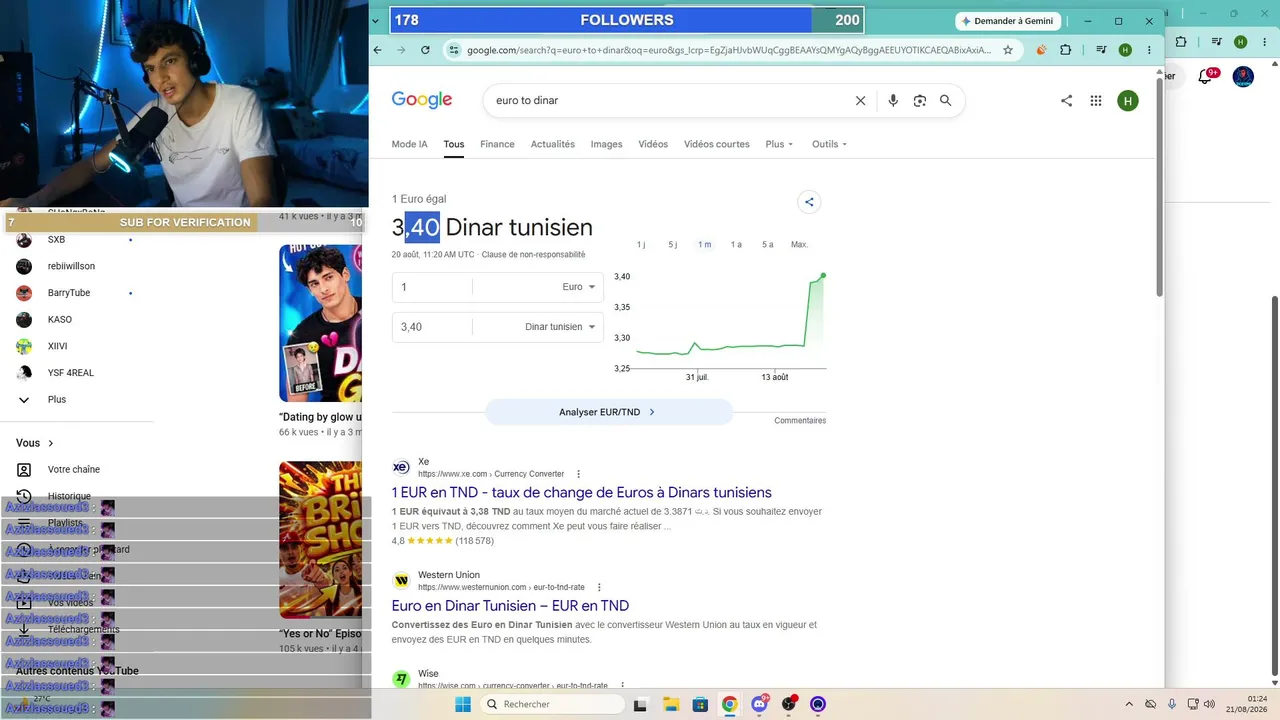Open File Explorer from the taskbar
Screen dimensions: 1280x720
tap(670, 704)
